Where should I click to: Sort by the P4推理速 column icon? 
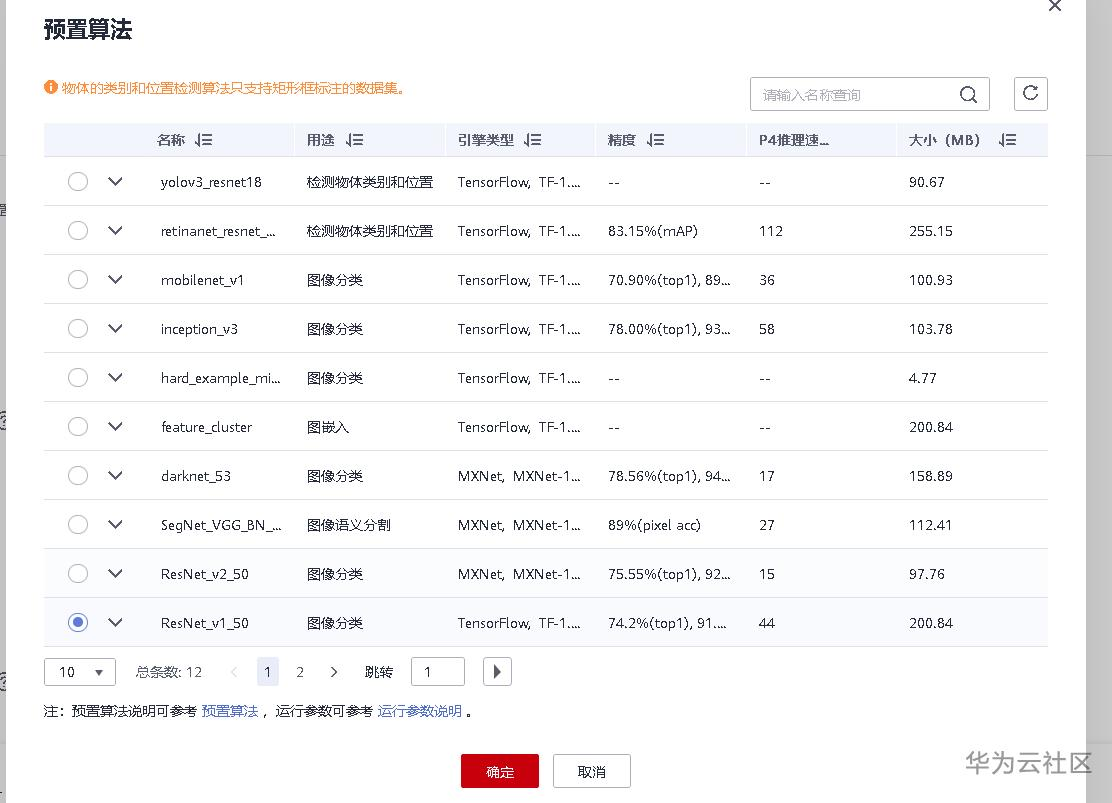click(823, 140)
